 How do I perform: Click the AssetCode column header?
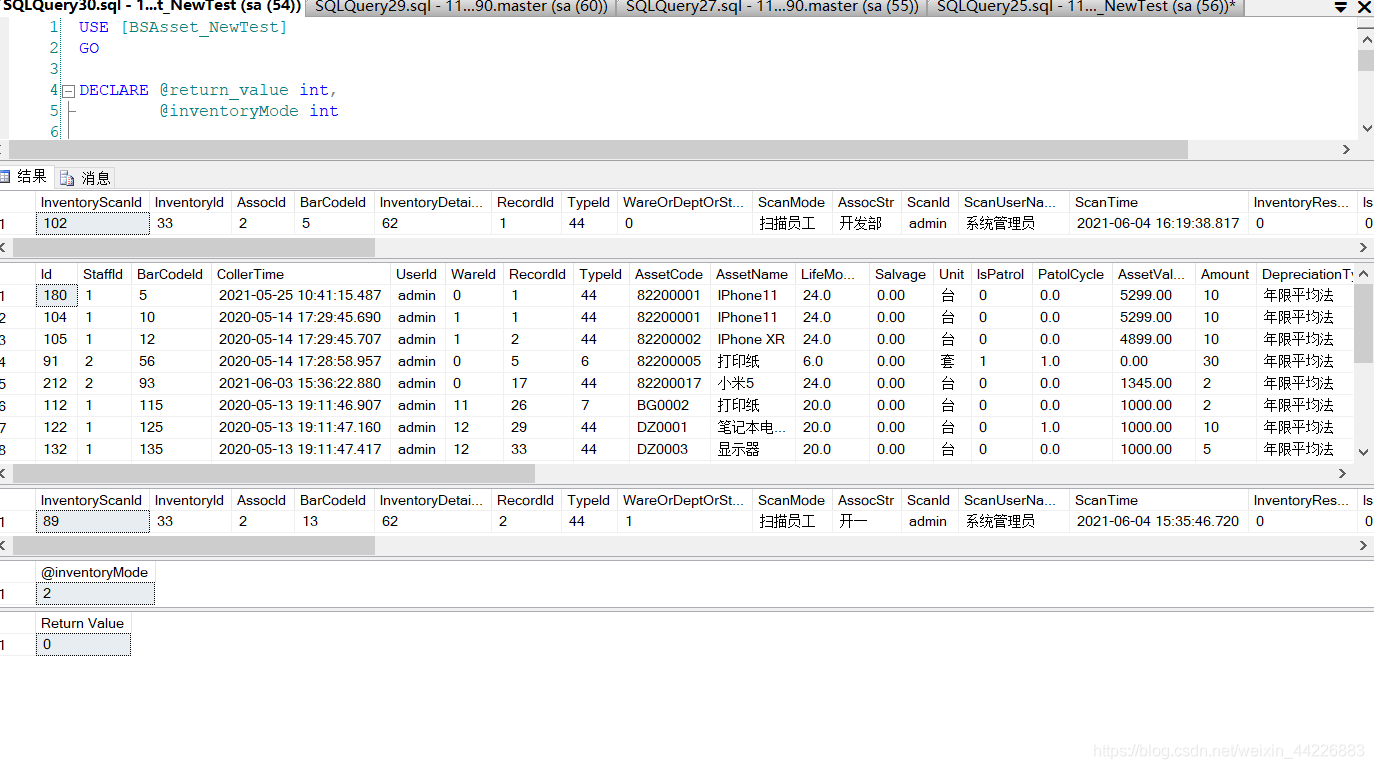click(671, 274)
